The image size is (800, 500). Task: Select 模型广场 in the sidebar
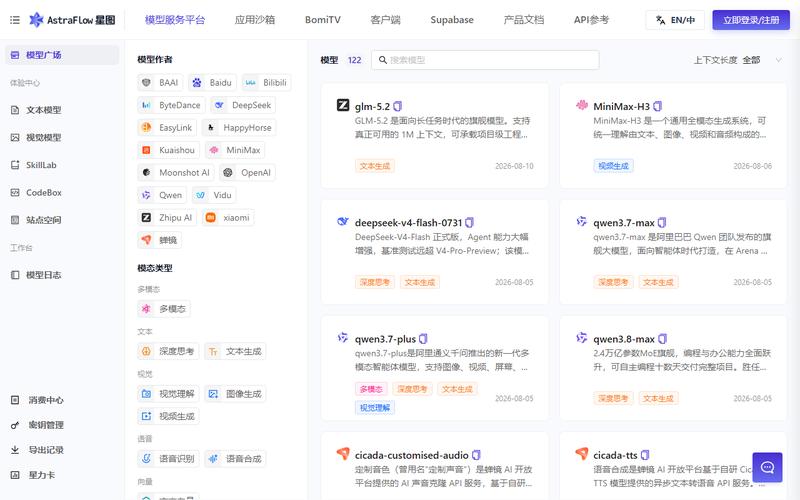click(x=62, y=55)
